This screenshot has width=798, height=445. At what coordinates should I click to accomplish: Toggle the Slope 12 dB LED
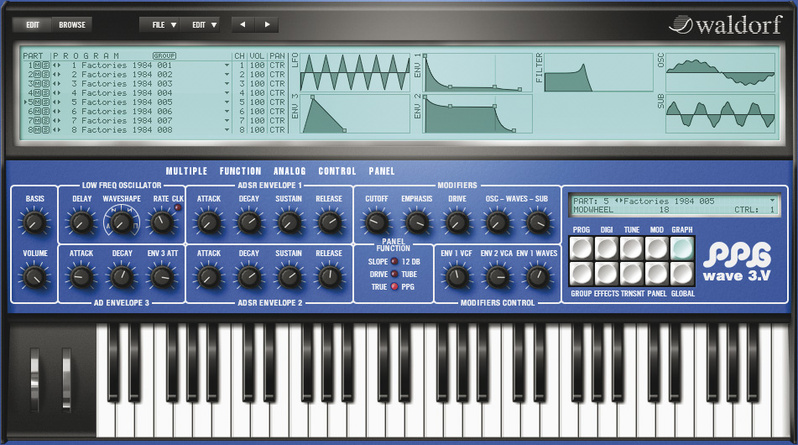394,261
